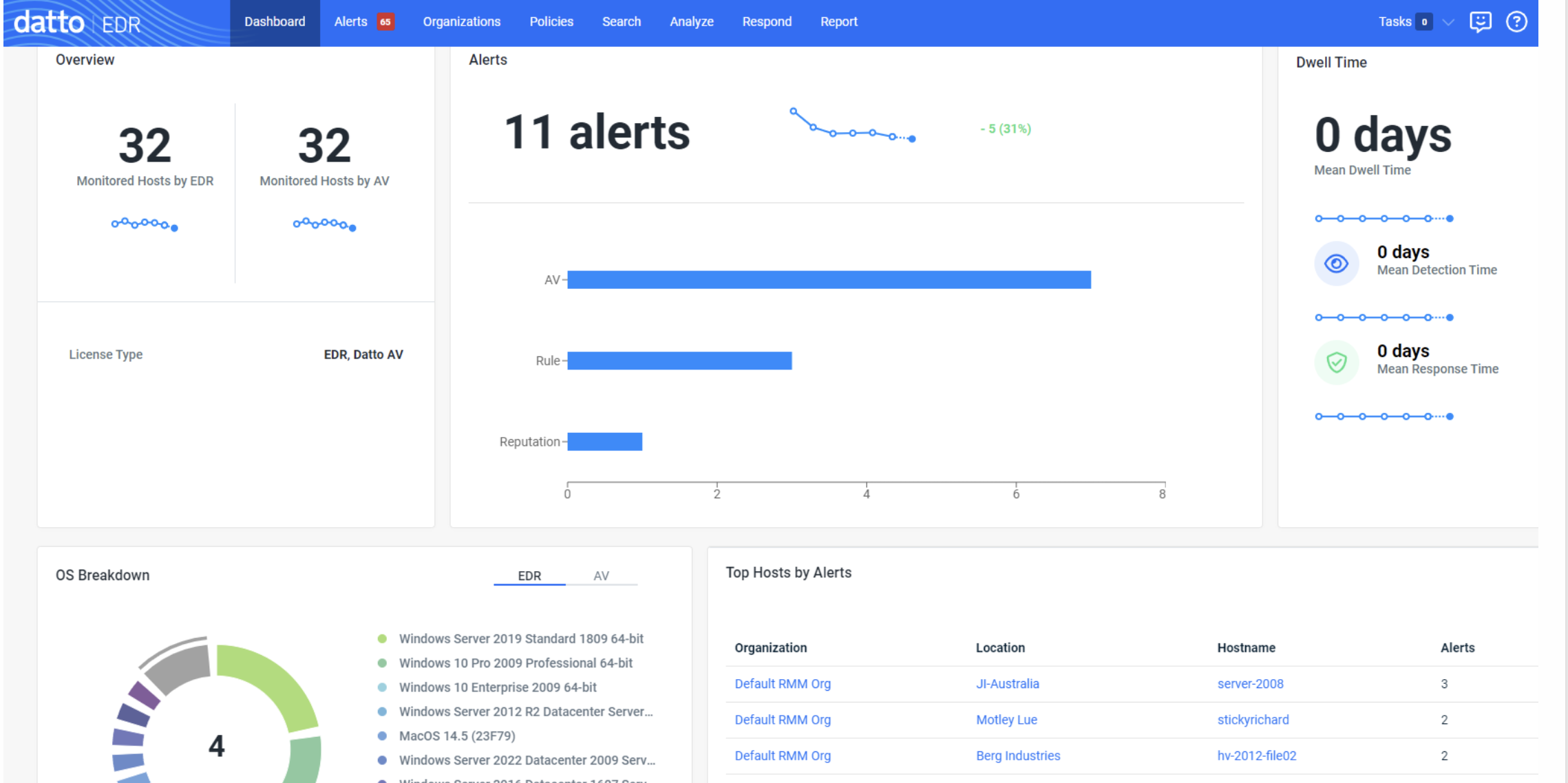Open the Berg Industries location link
The image size is (1568, 783).
(1018, 755)
